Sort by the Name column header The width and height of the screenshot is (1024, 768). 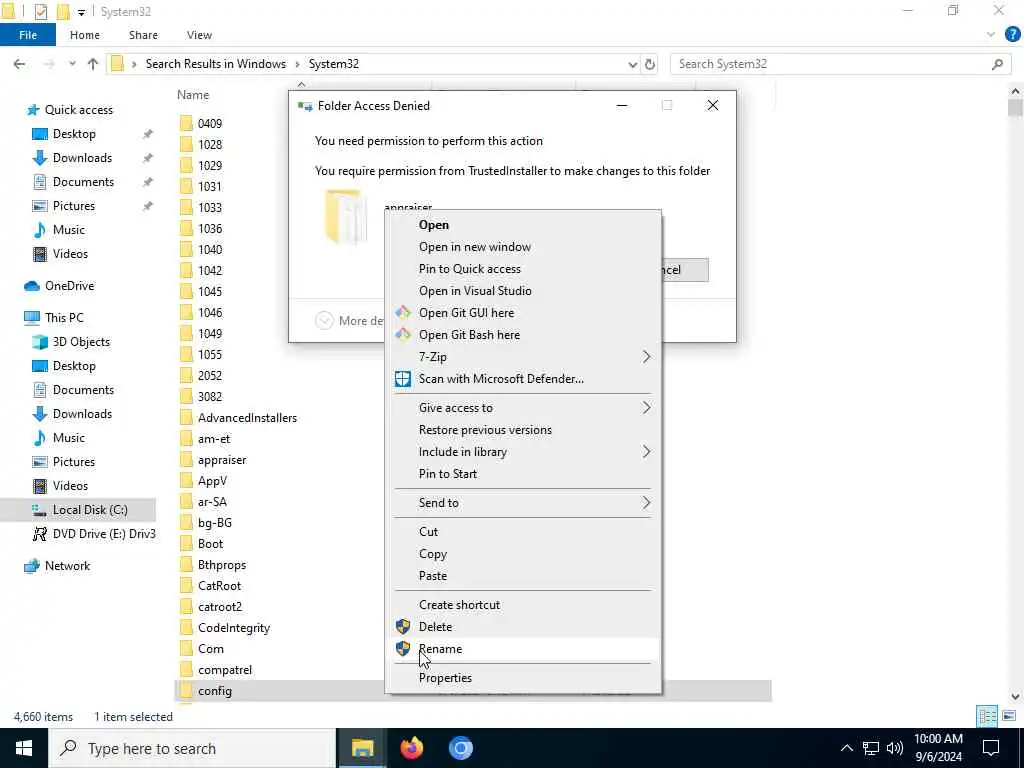[x=193, y=95]
